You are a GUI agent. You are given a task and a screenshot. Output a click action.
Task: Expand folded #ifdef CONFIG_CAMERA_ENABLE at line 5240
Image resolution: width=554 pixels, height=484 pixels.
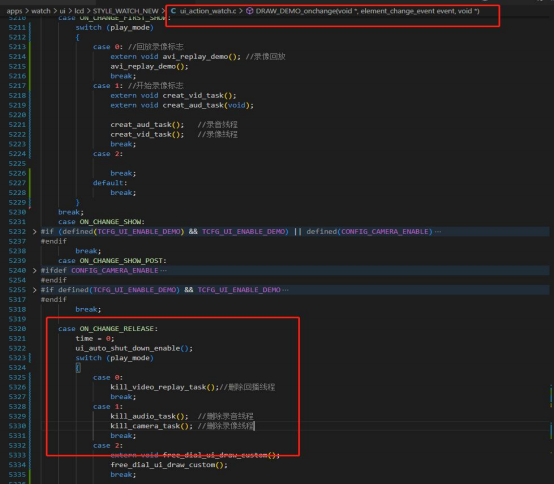(x=34, y=271)
